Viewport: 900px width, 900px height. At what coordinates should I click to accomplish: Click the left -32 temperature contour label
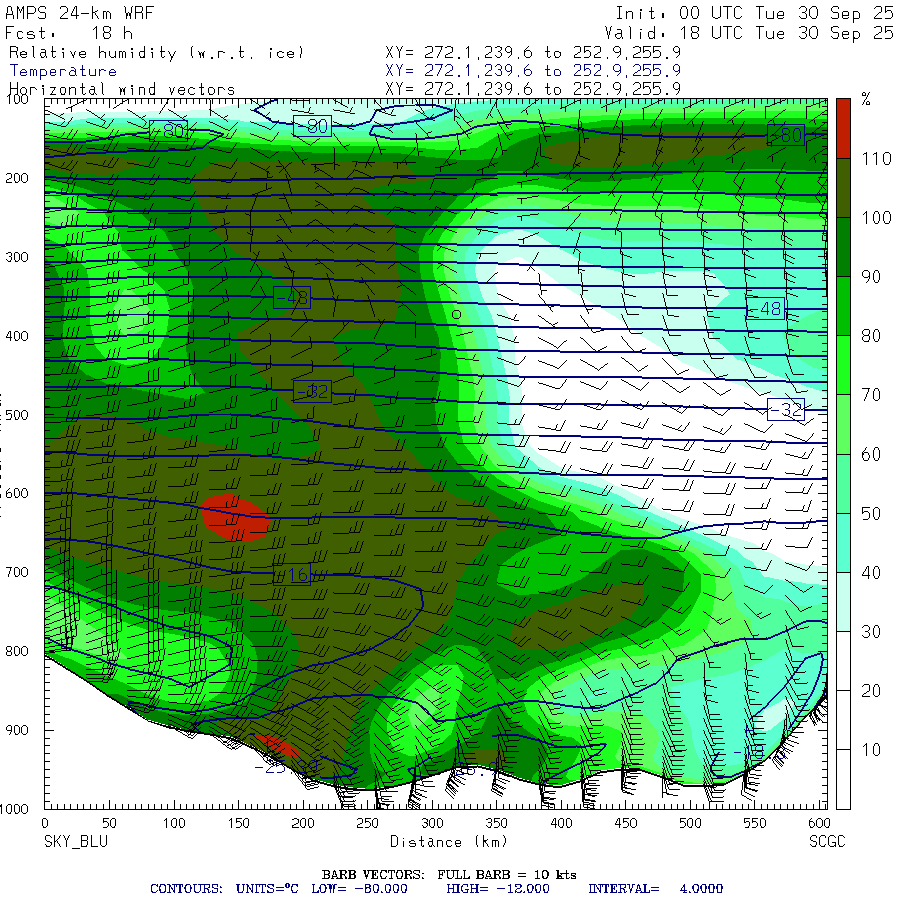pos(312,391)
